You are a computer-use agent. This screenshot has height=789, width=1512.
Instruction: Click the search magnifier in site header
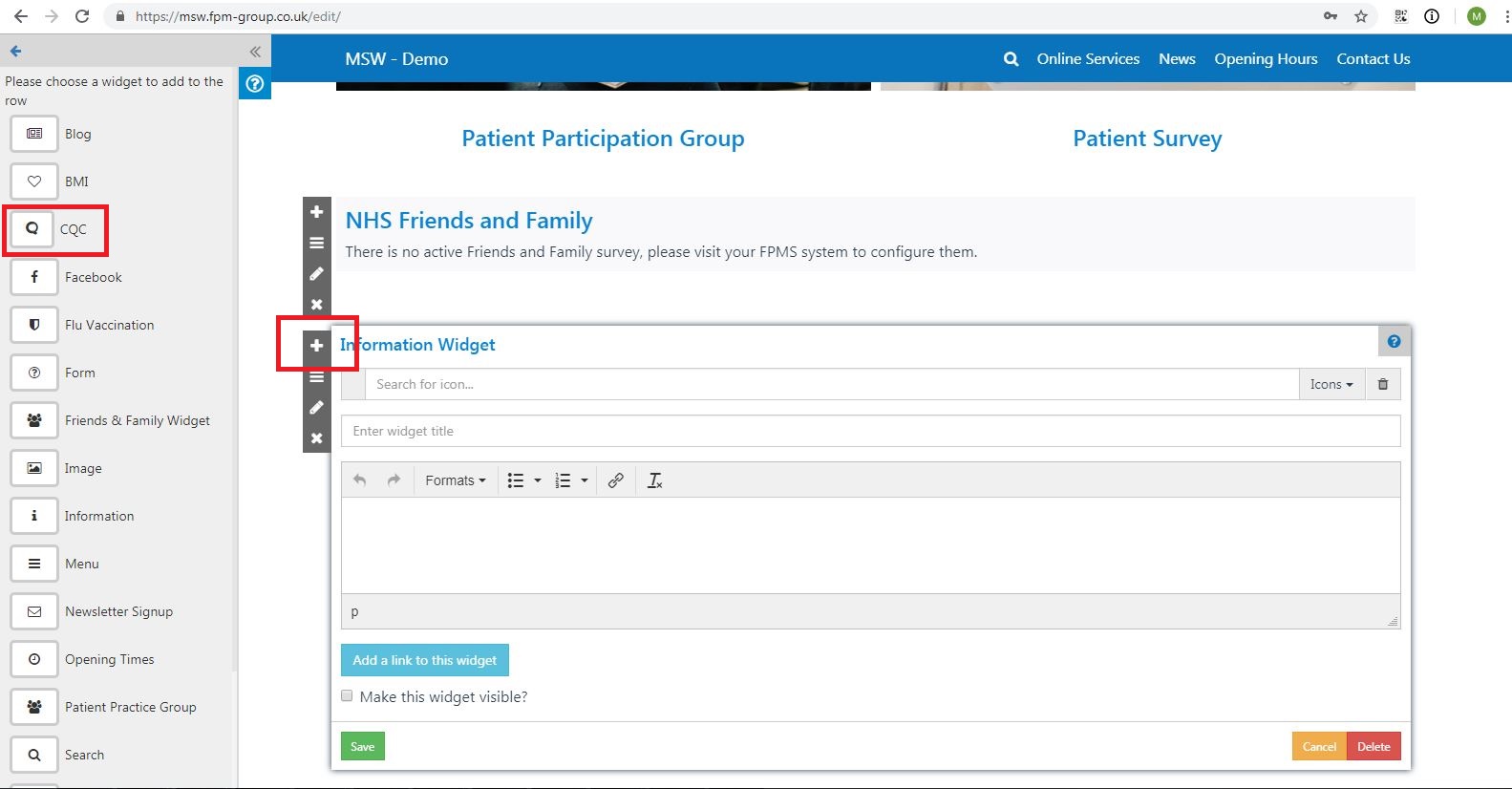(1011, 59)
